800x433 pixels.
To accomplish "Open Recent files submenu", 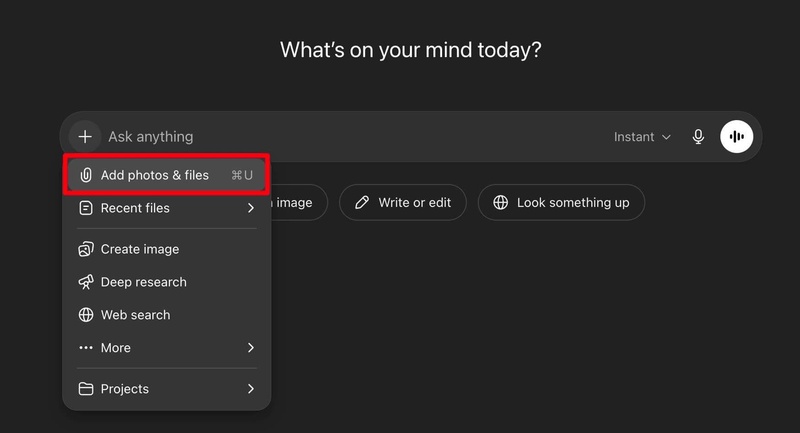I will pyautogui.click(x=166, y=208).
